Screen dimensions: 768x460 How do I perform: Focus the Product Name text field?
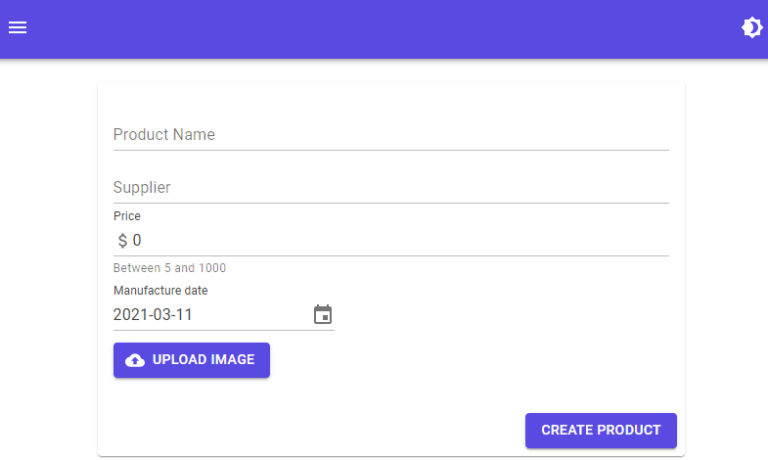point(390,135)
